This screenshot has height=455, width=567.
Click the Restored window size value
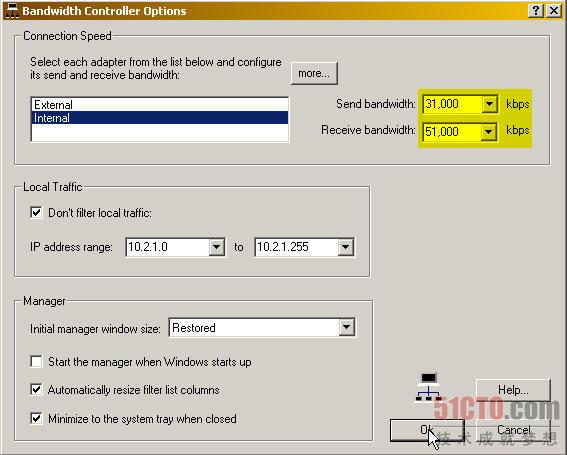(x=254, y=327)
